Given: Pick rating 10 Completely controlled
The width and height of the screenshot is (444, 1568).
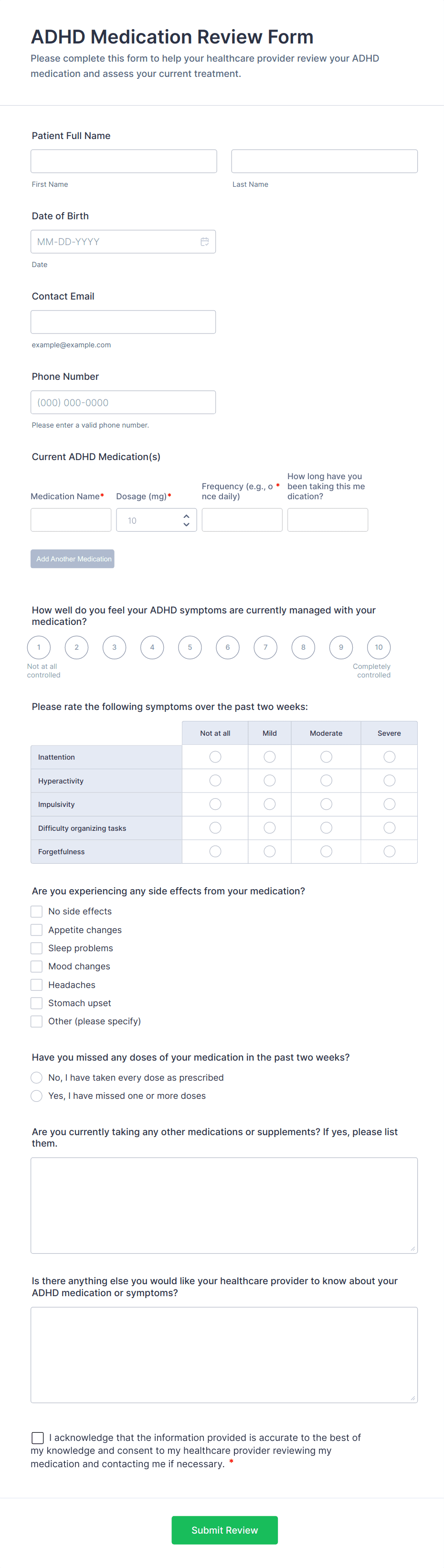Looking at the screenshot, I should click(378, 647).
